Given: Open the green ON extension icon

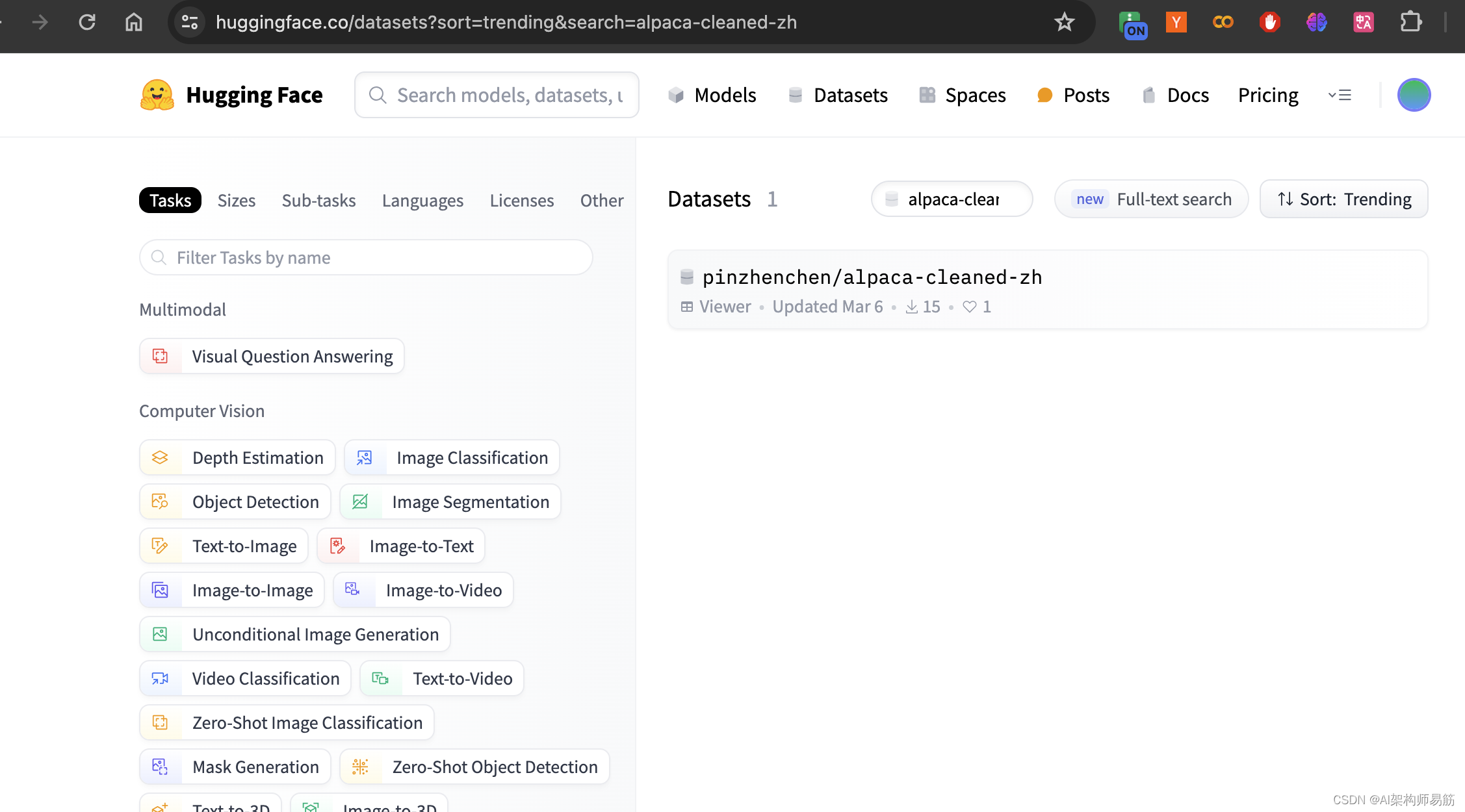Looking at the screenshot, I should point(1132,23).
